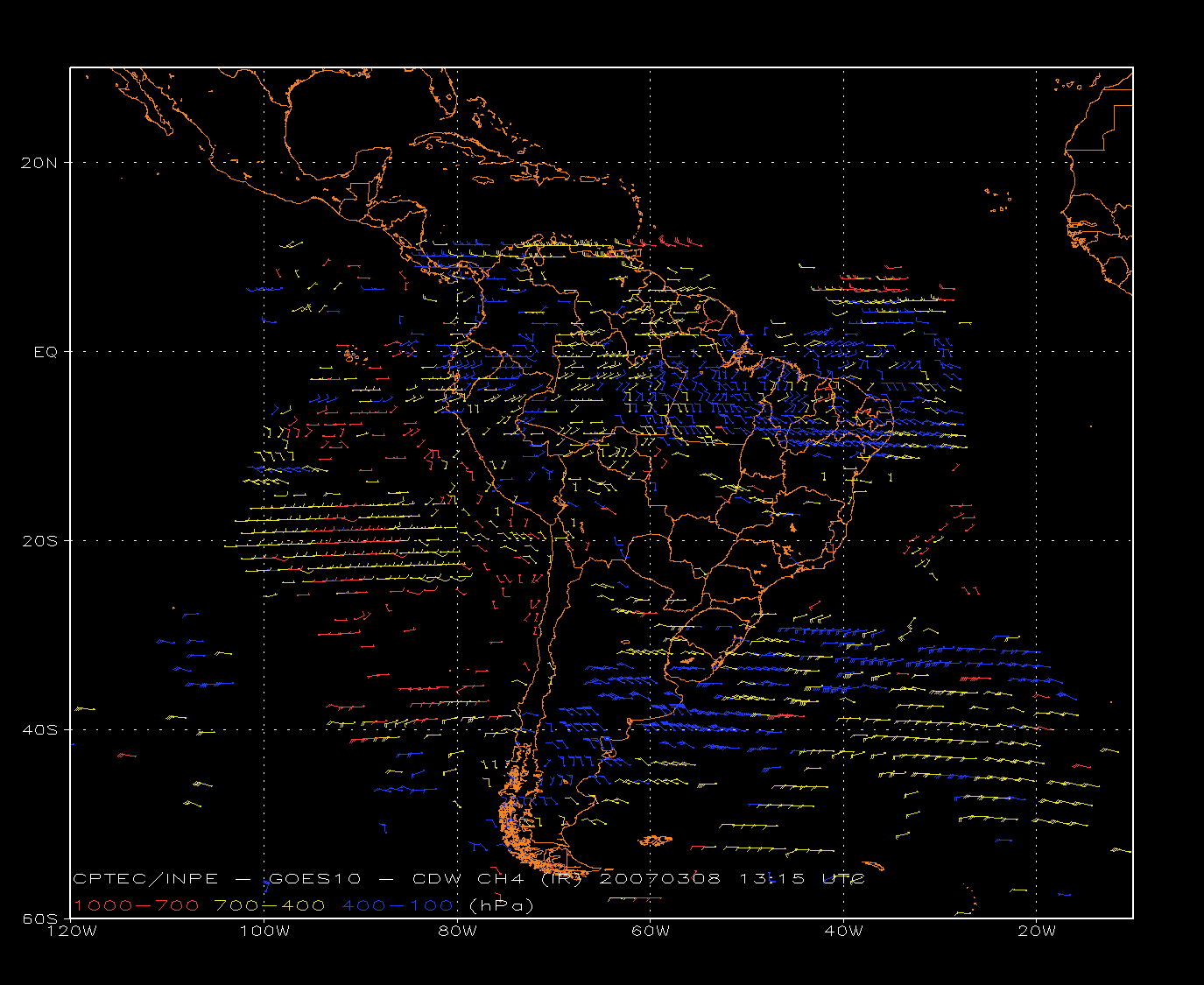Viewport: 1204px width, 985px height.
Task: Click the EQ latitude label
Action: coord(46,352)
